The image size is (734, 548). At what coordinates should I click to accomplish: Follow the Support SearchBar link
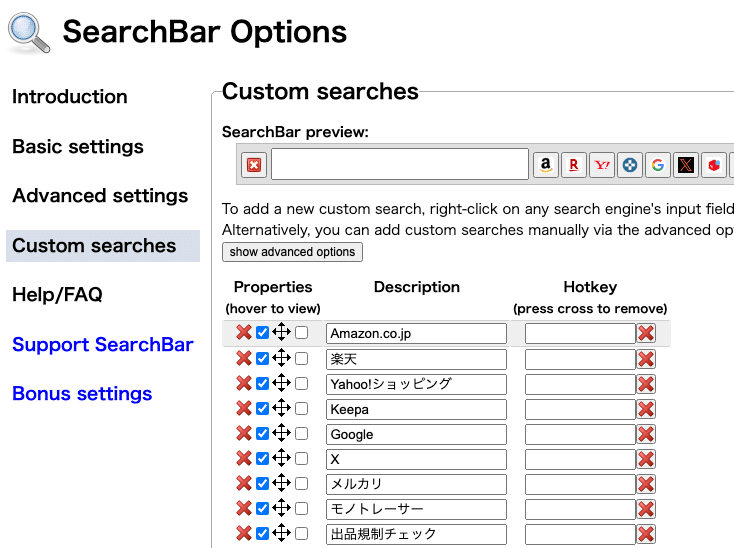tap(103, 344)
